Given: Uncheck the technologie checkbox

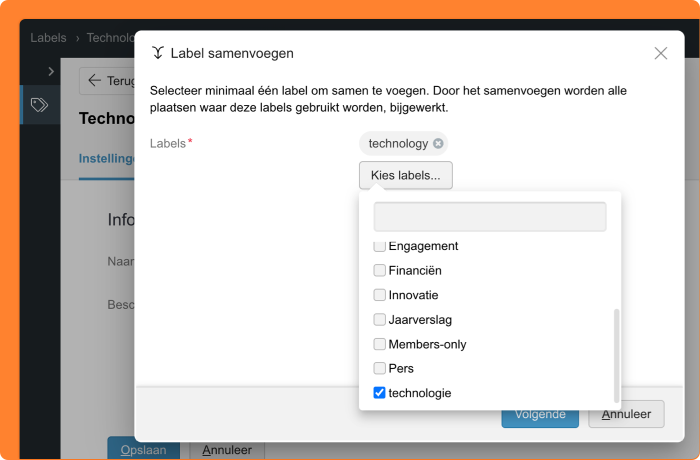Looking at the screenshot, I should (x=379, y=393).
